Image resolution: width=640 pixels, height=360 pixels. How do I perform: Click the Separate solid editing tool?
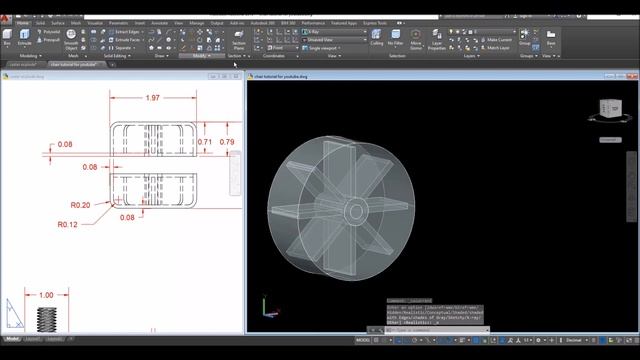(121, 48)
